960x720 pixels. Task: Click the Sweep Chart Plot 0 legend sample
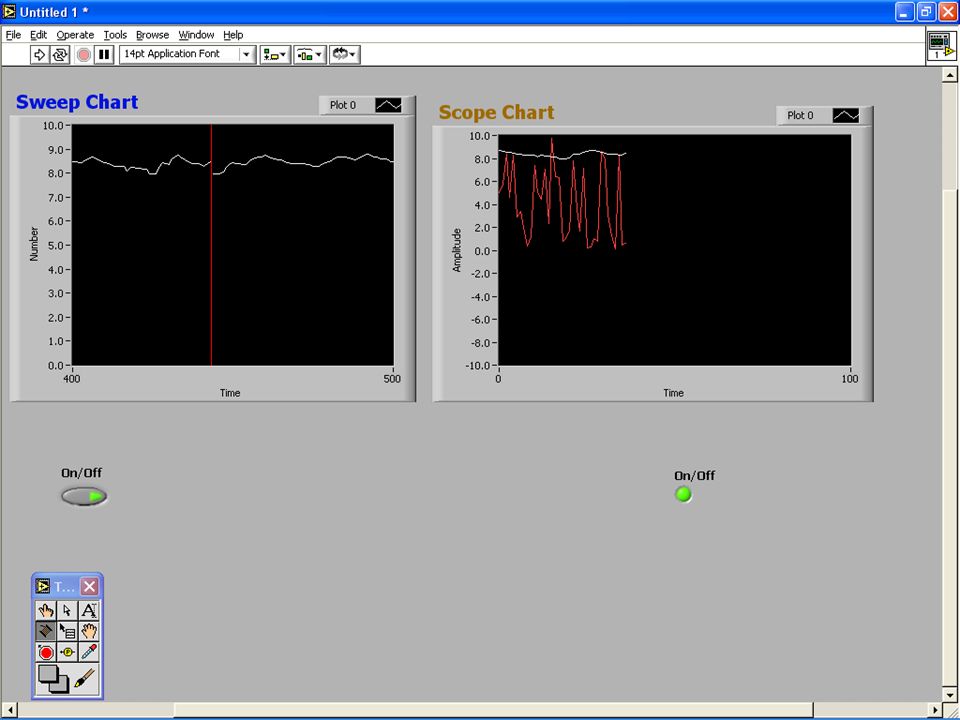click(388, 105)
